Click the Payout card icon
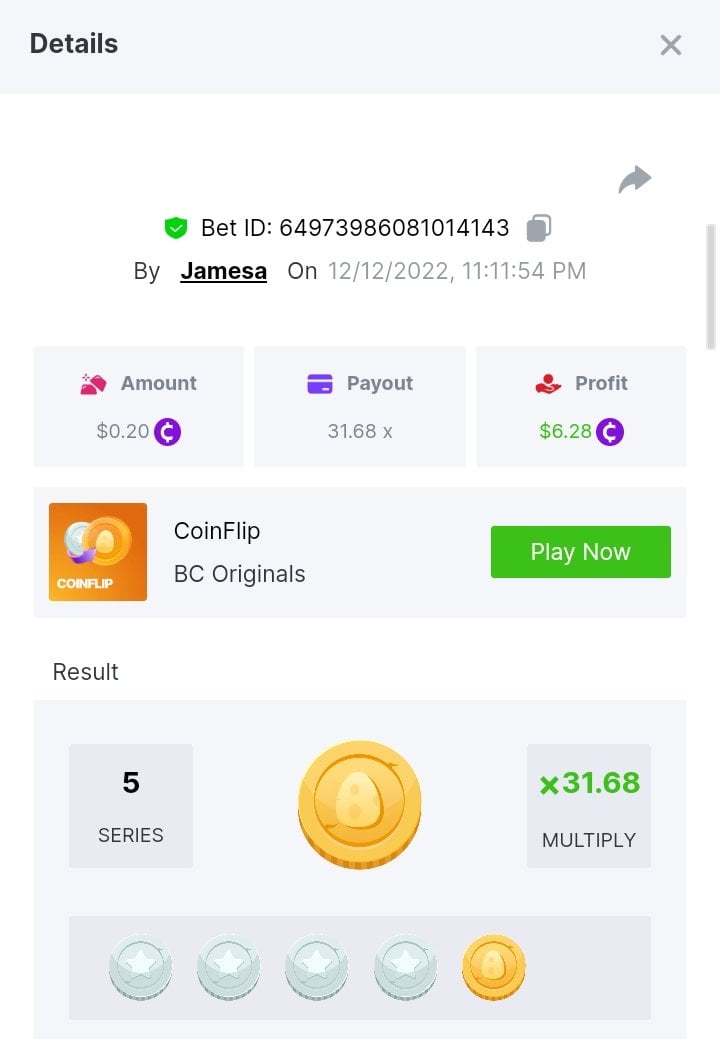 pyautogui.click(x=320, y=384)
